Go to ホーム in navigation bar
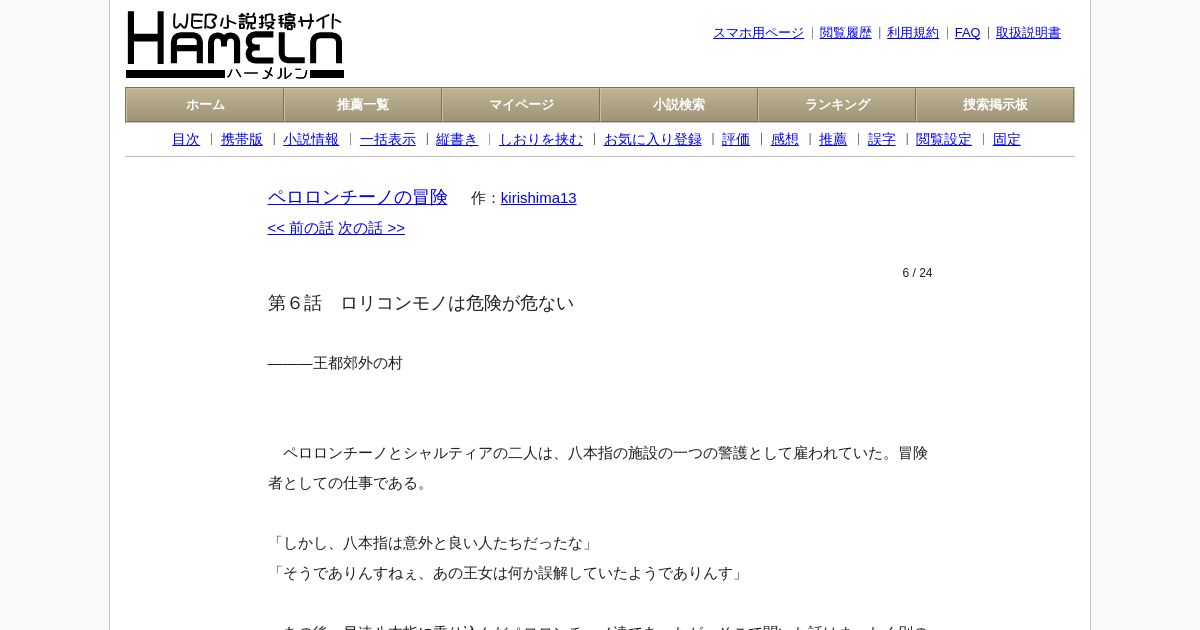 click(205, 105)
